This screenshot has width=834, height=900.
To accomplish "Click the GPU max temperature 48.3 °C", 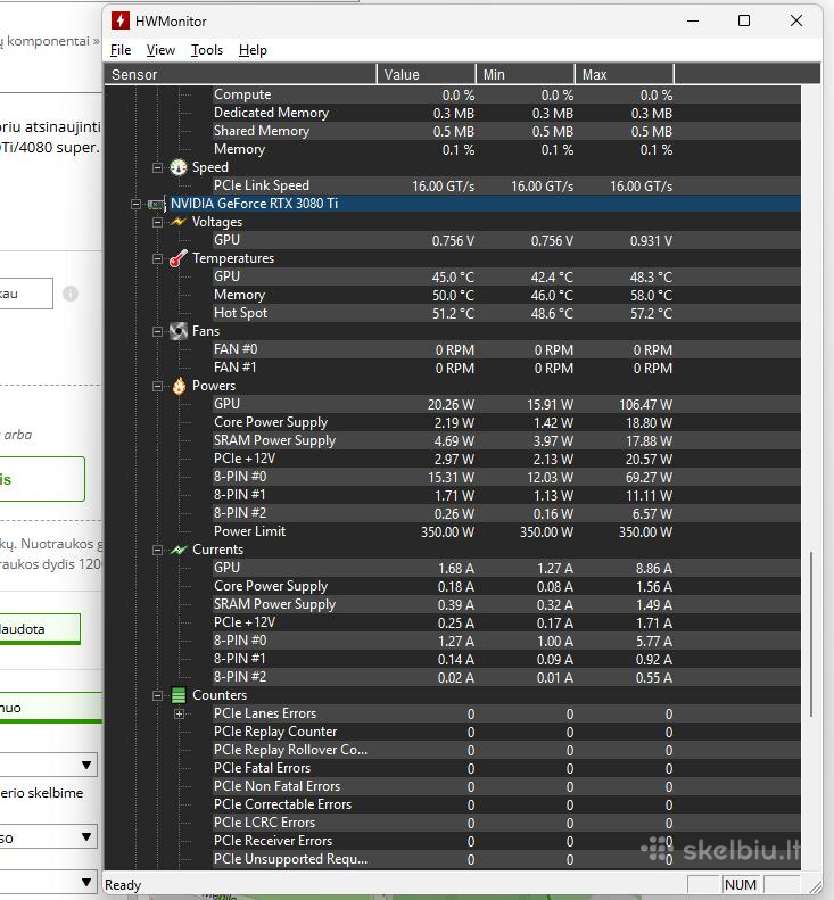I will click(x=651, y=277).
